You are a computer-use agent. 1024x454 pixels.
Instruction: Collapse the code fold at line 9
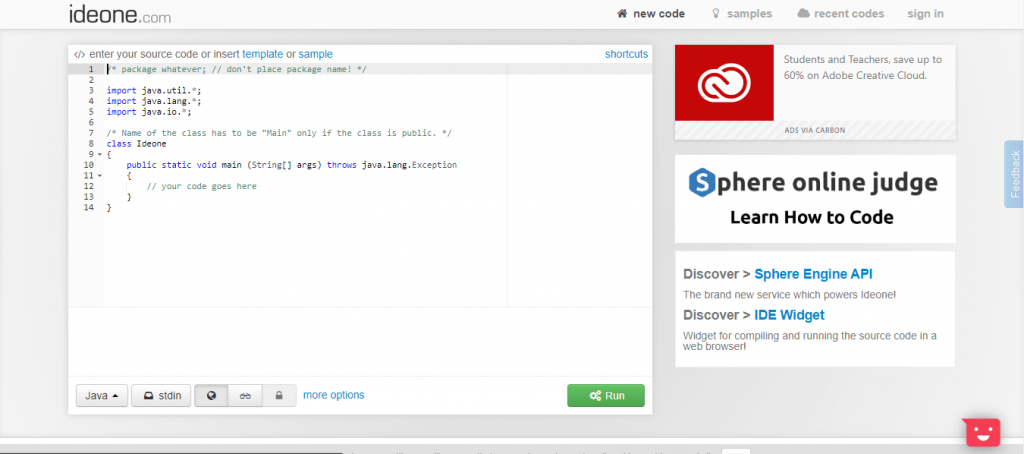click(99, 154)
